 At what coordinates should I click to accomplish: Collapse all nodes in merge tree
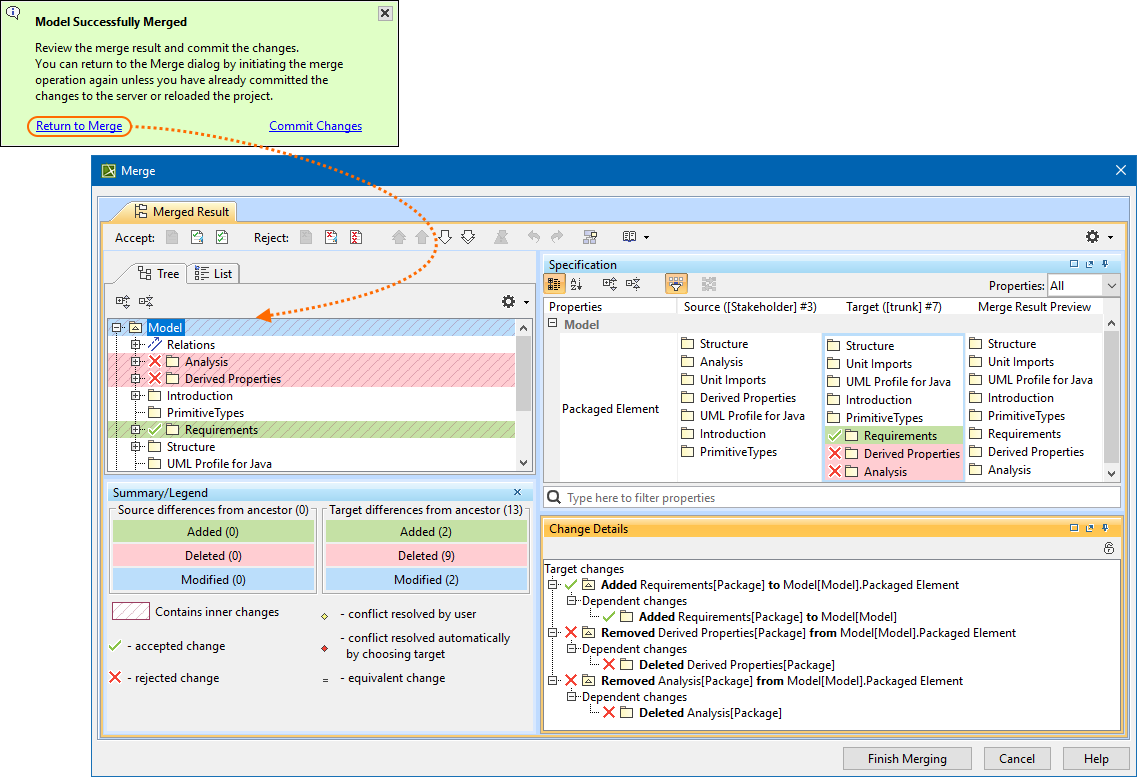pyautogui.click(x=146, y=301)
